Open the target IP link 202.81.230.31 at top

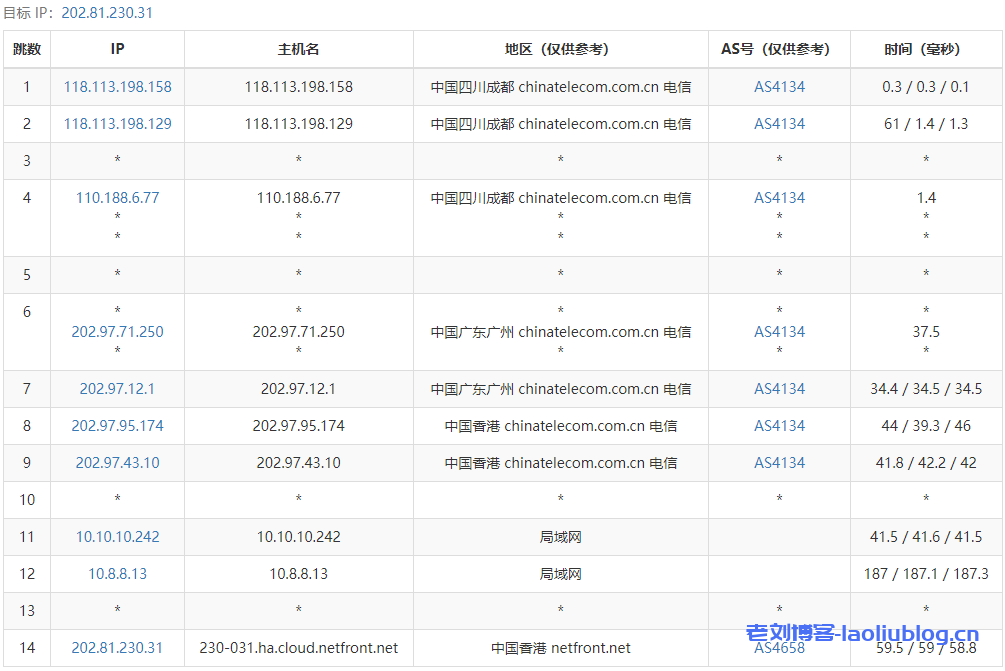coord(103,13)
